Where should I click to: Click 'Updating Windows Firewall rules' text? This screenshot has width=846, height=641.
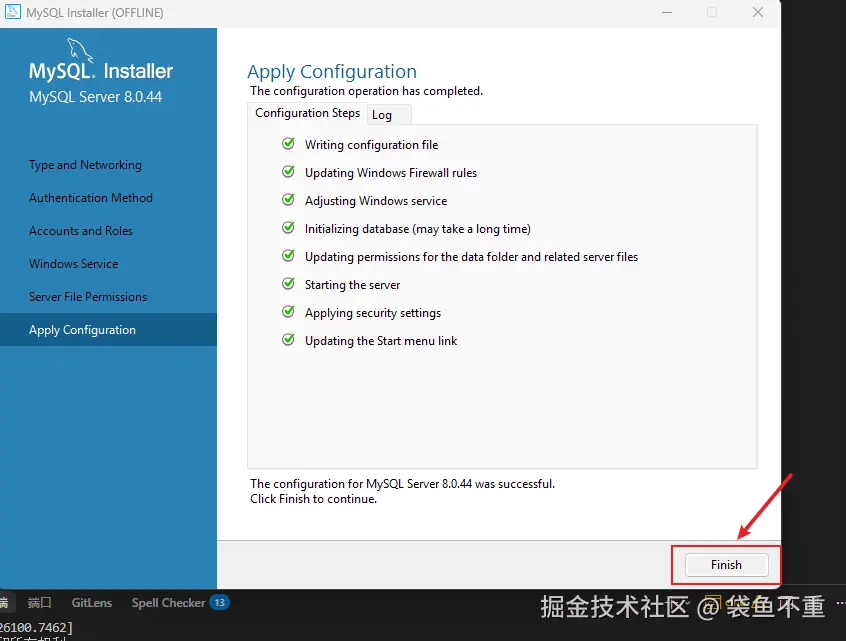391,173
